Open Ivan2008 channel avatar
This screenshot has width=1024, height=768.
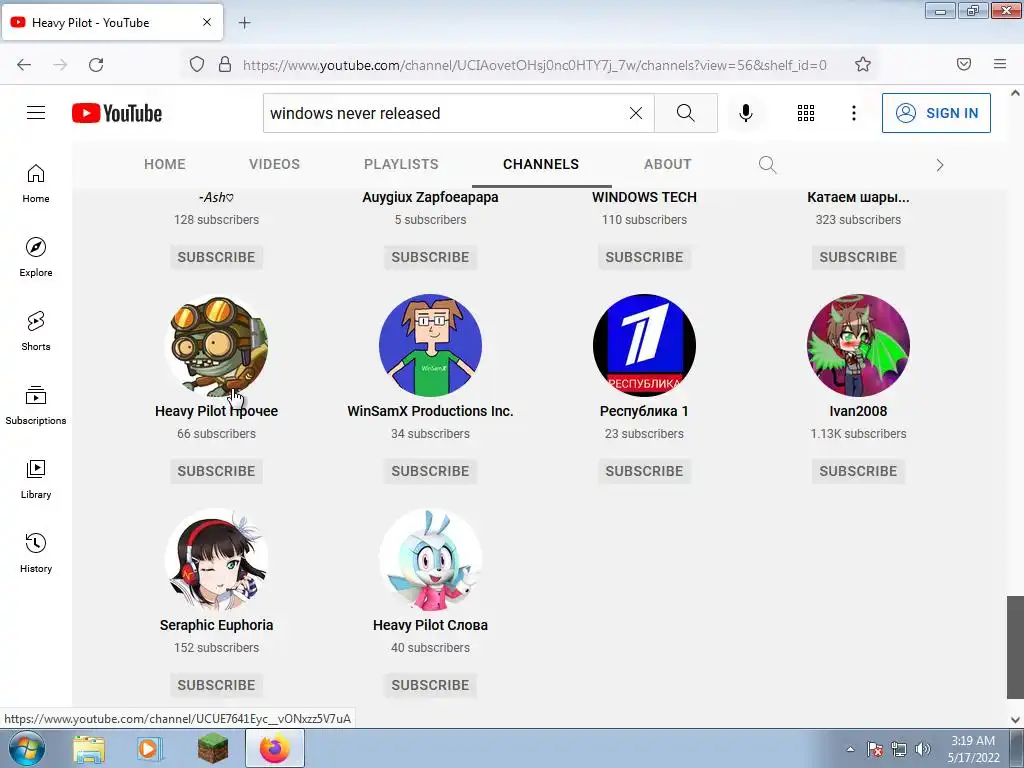(x=858, y=345)
